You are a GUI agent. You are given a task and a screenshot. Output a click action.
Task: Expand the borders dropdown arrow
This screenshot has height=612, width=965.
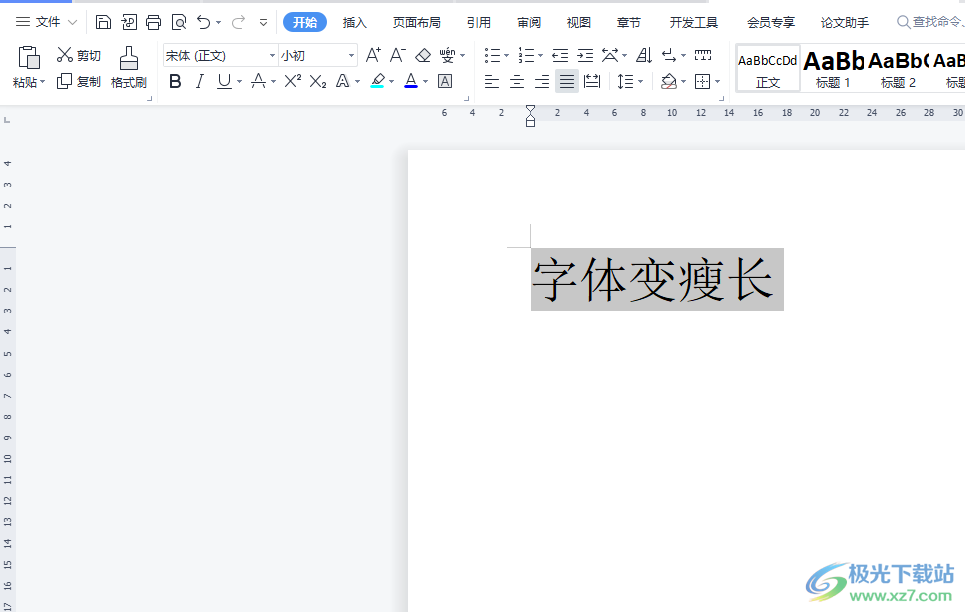pyautogui.click(x=718, y=81)
